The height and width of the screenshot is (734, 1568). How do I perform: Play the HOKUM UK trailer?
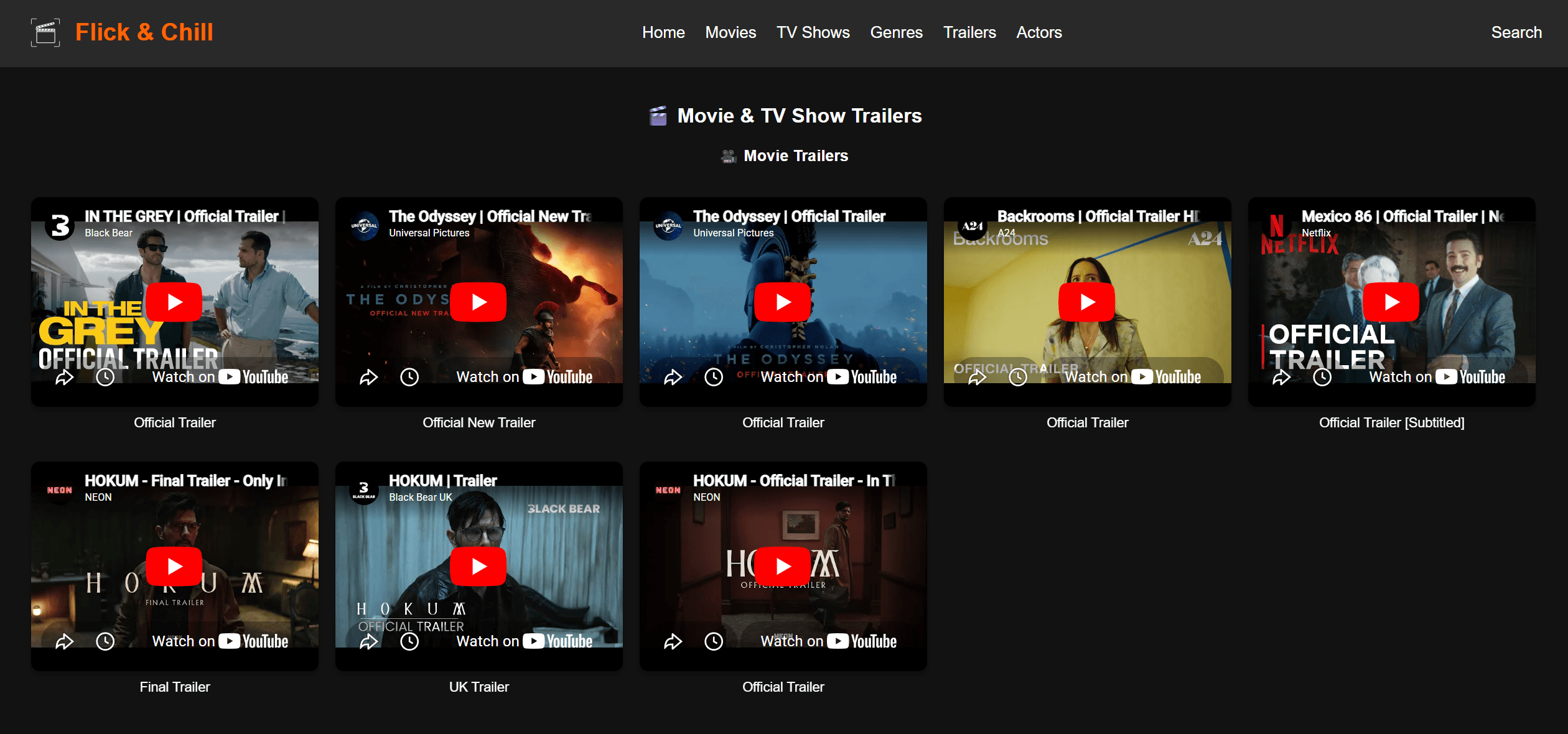479,567
